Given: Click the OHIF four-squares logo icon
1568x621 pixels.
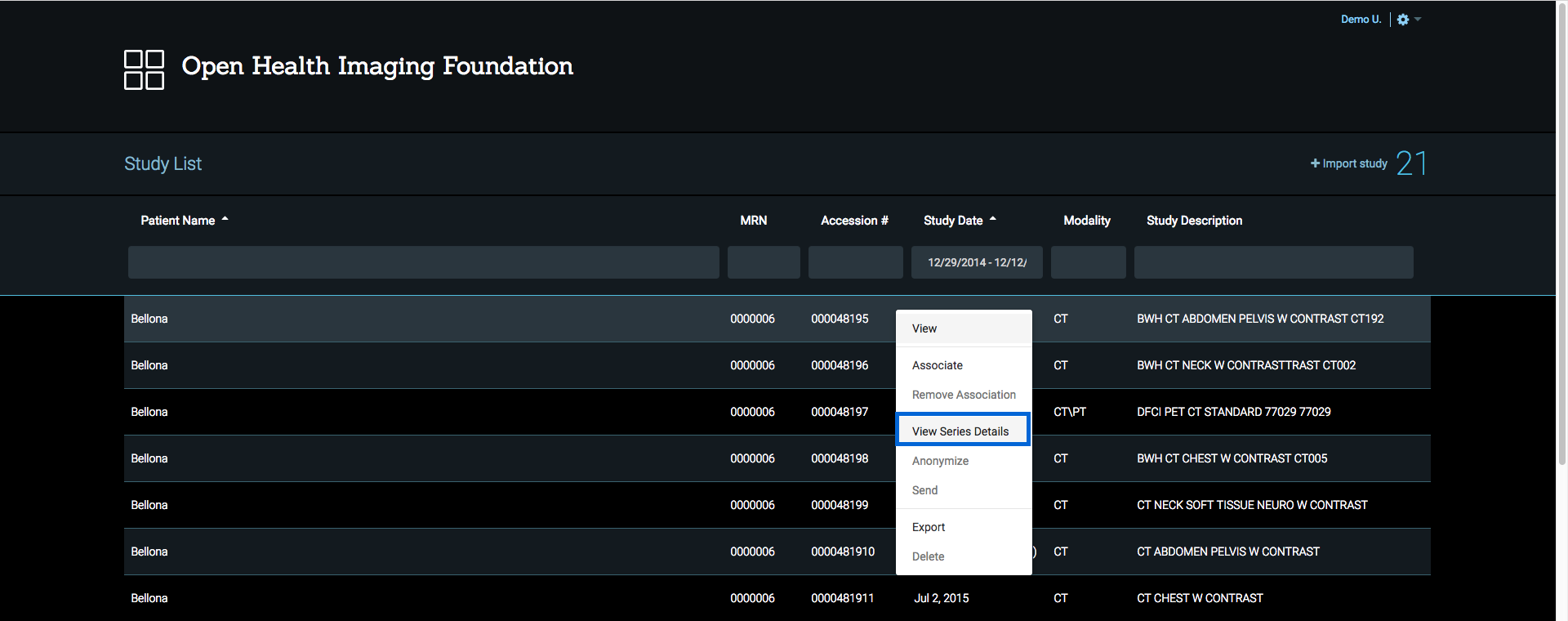Looking at the screenshot, I should (x=144, y=69).
